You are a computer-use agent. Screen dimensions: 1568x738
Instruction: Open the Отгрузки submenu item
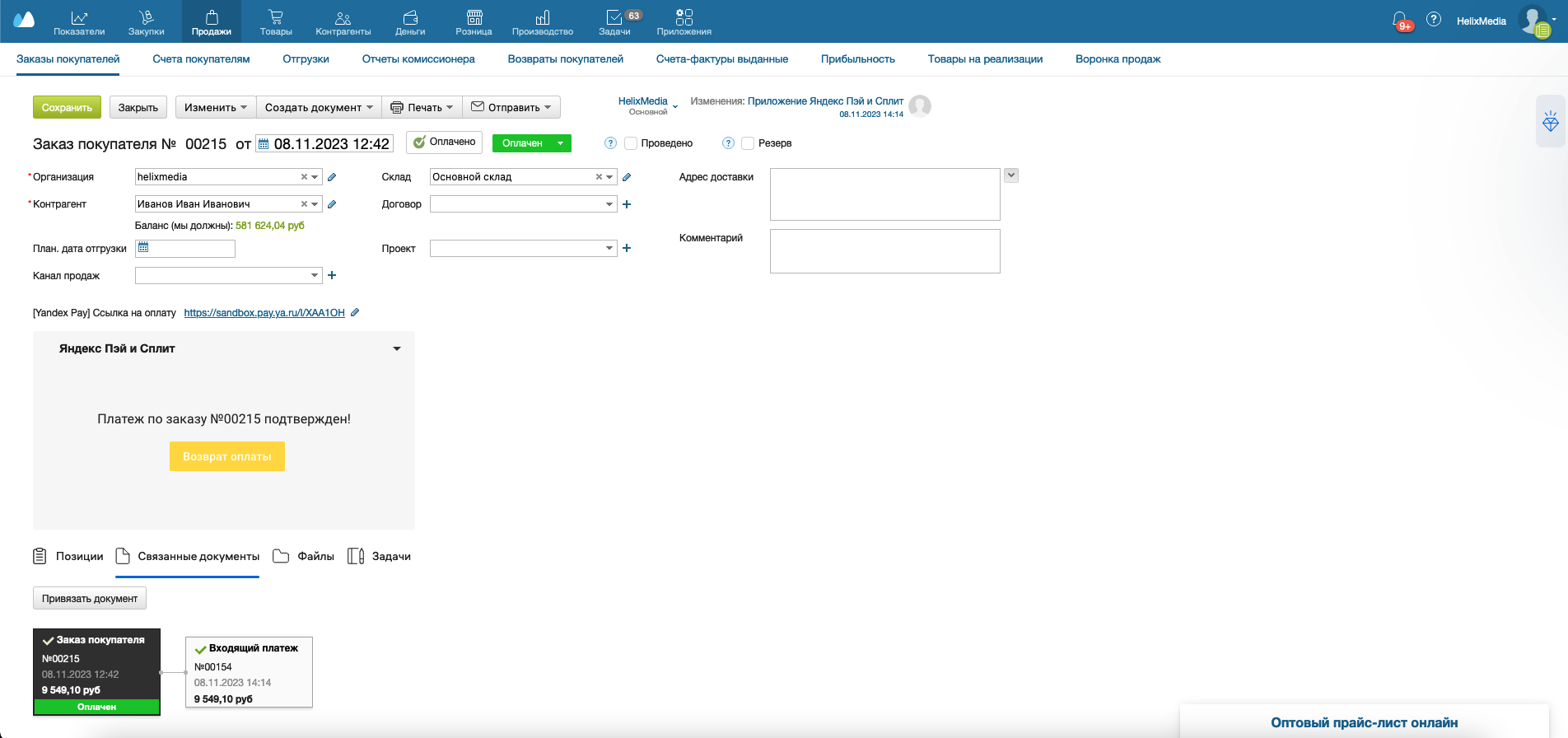[306, 59]
